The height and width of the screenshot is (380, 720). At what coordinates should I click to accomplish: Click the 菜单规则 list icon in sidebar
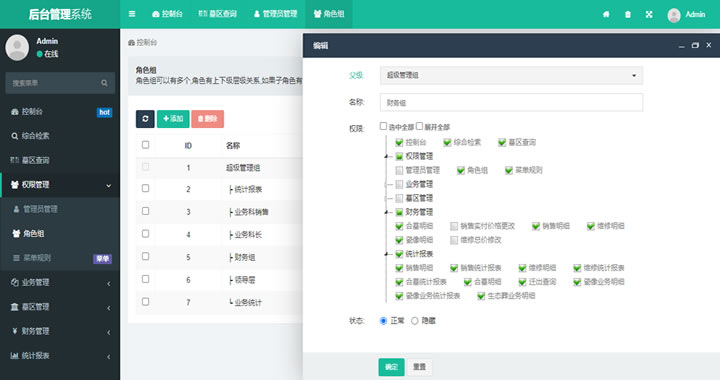coord(17,257)
